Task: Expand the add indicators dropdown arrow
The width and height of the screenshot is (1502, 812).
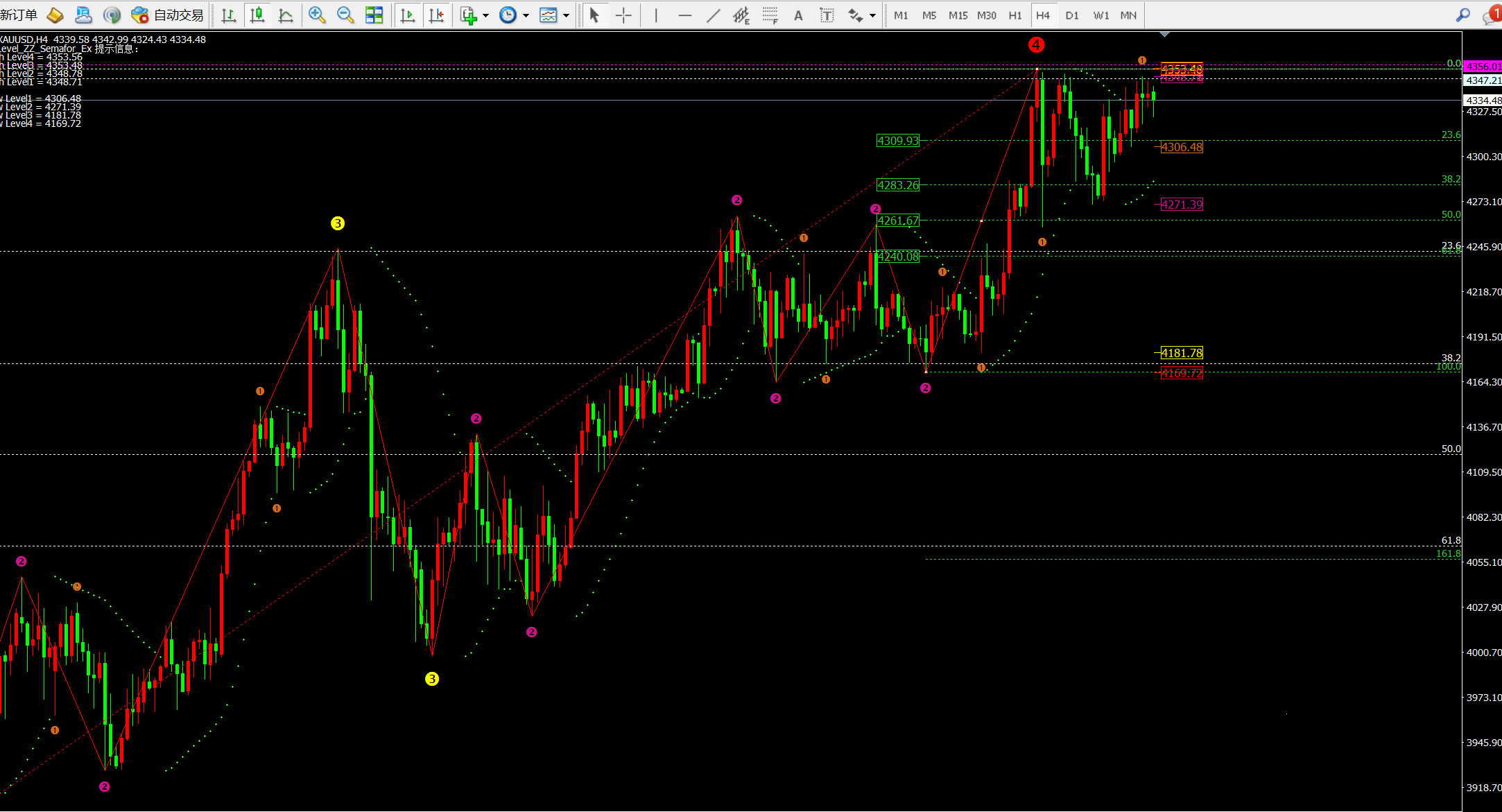Action: point(485,15)
